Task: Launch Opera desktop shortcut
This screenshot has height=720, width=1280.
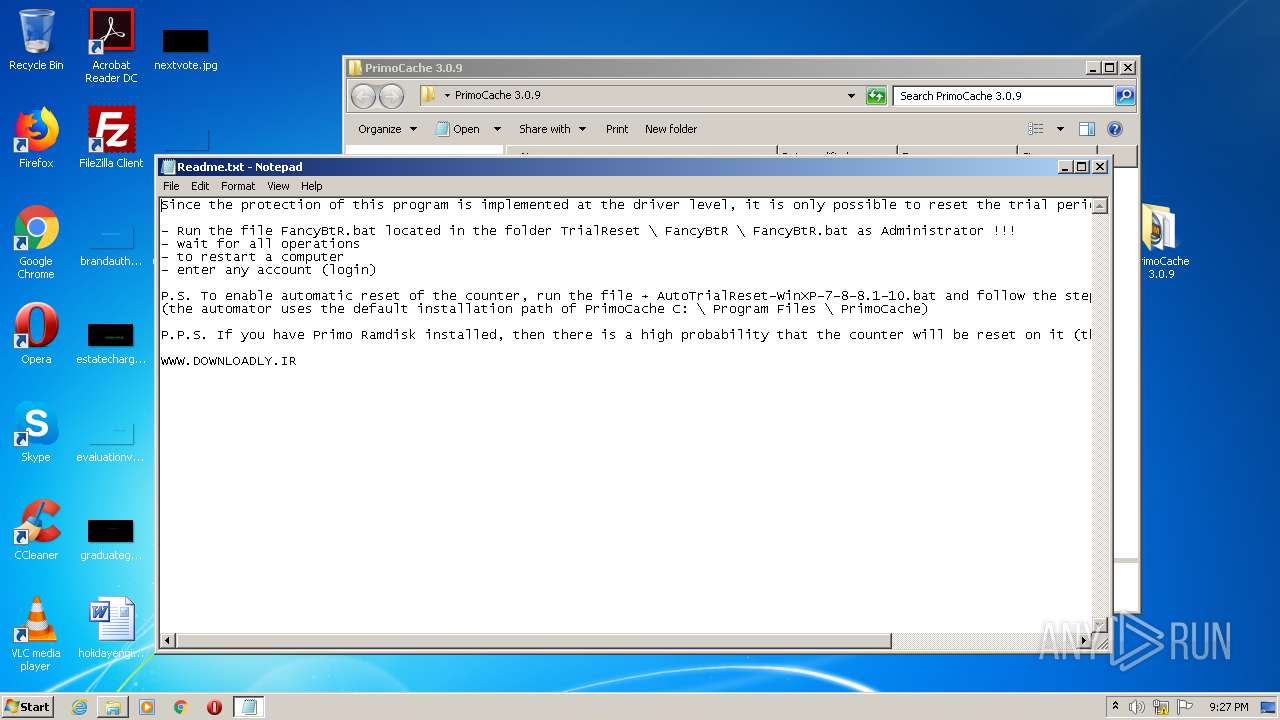Action: coord(36,334)
